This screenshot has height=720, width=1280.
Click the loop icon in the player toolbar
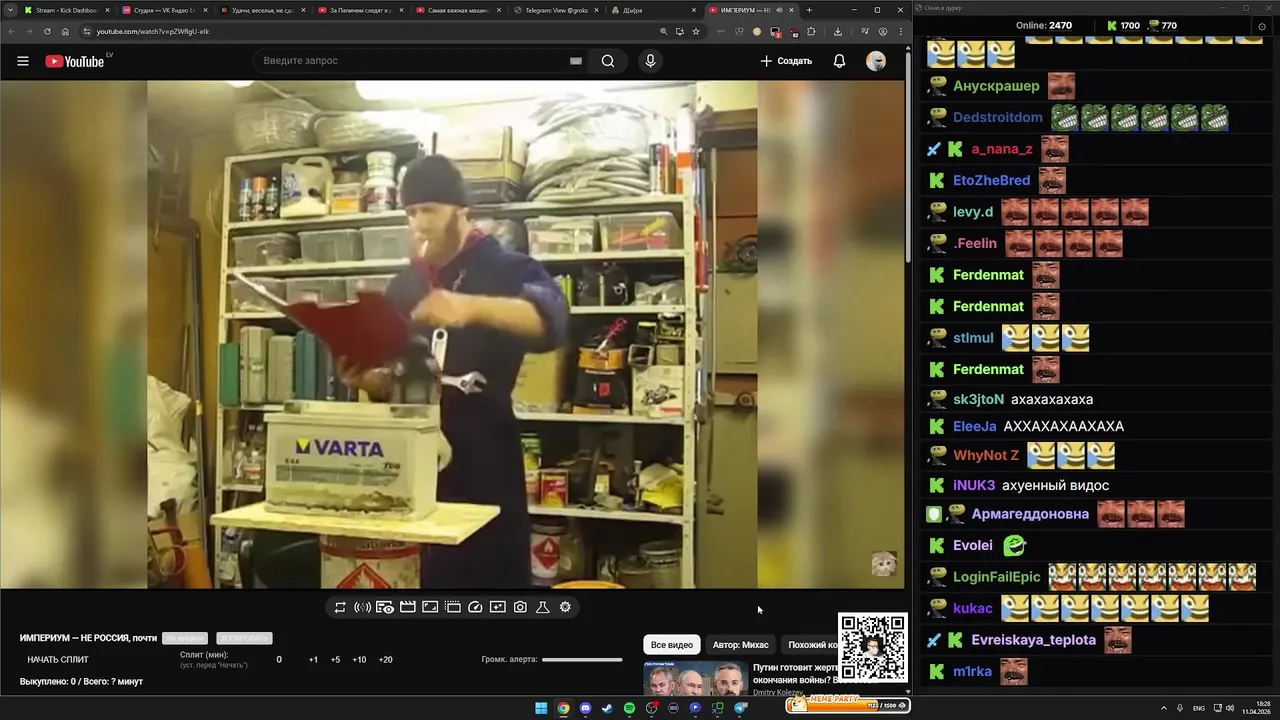pos(340,607)
